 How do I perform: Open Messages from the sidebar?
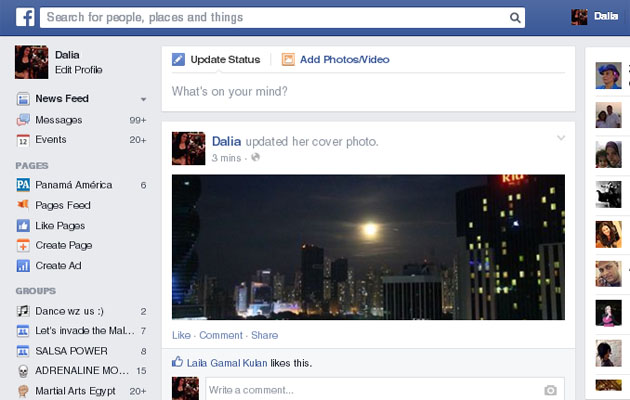[x=58, y=120]
